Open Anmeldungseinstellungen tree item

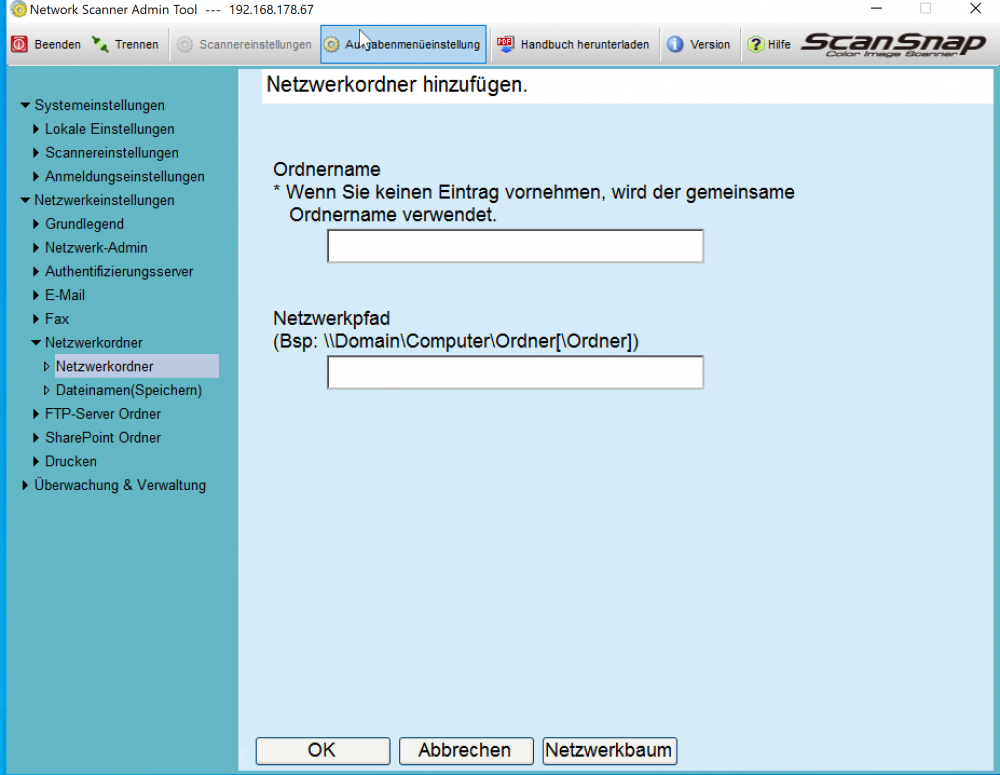125,176
